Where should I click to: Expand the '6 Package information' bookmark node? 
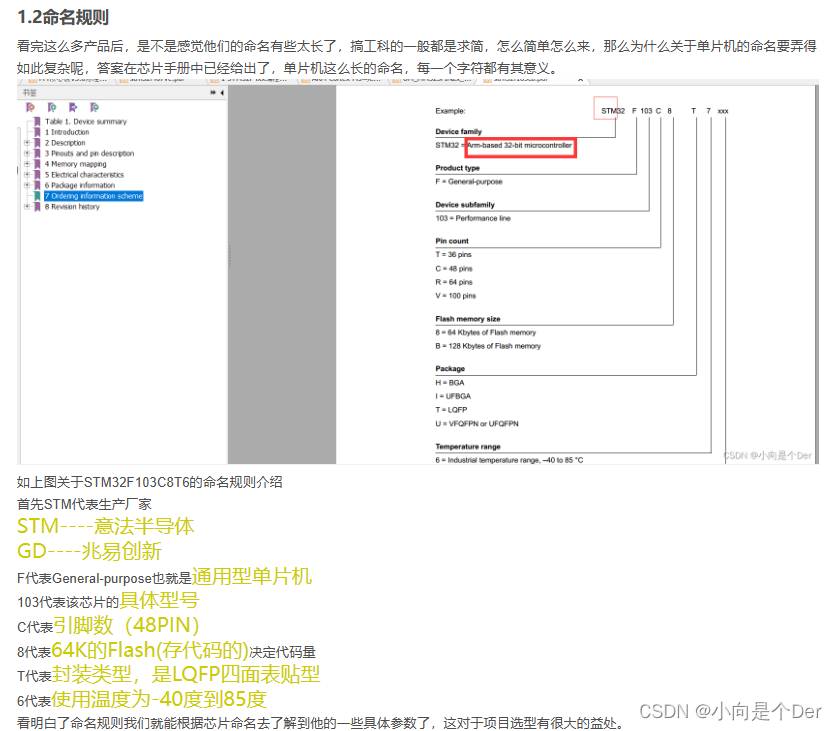[x=27, y=185]
